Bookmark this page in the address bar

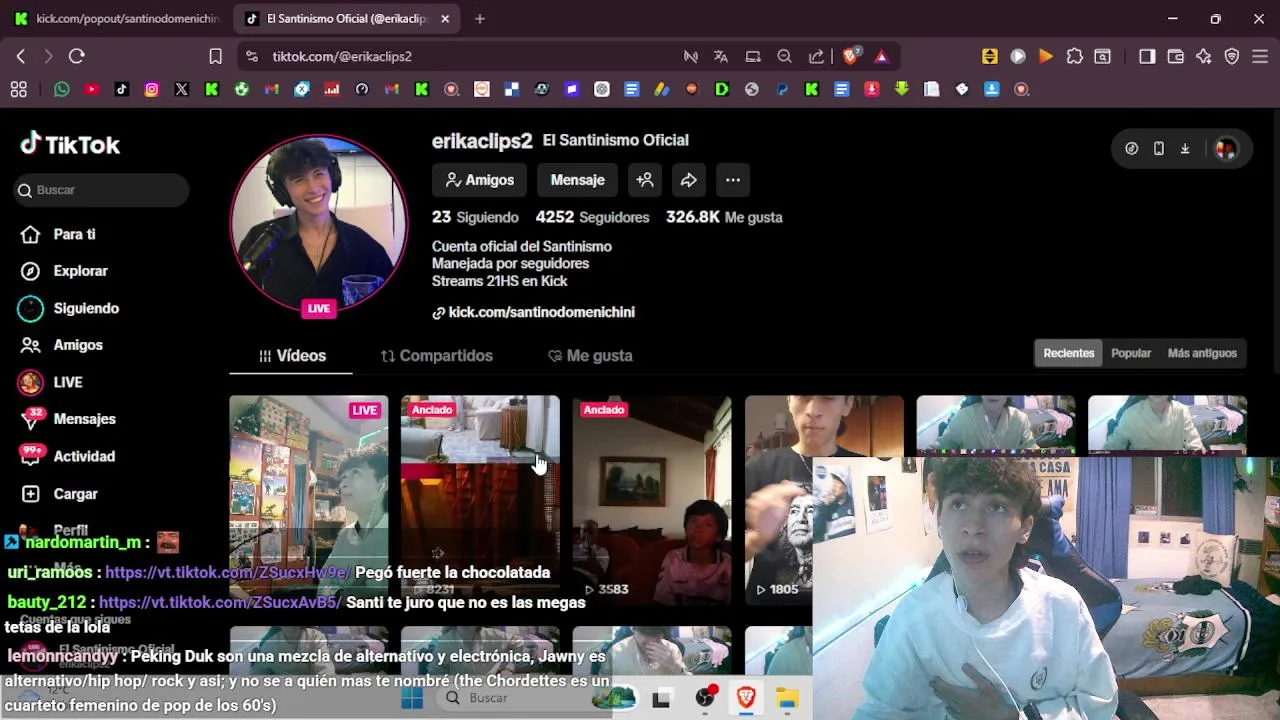[x=215, y=57]
